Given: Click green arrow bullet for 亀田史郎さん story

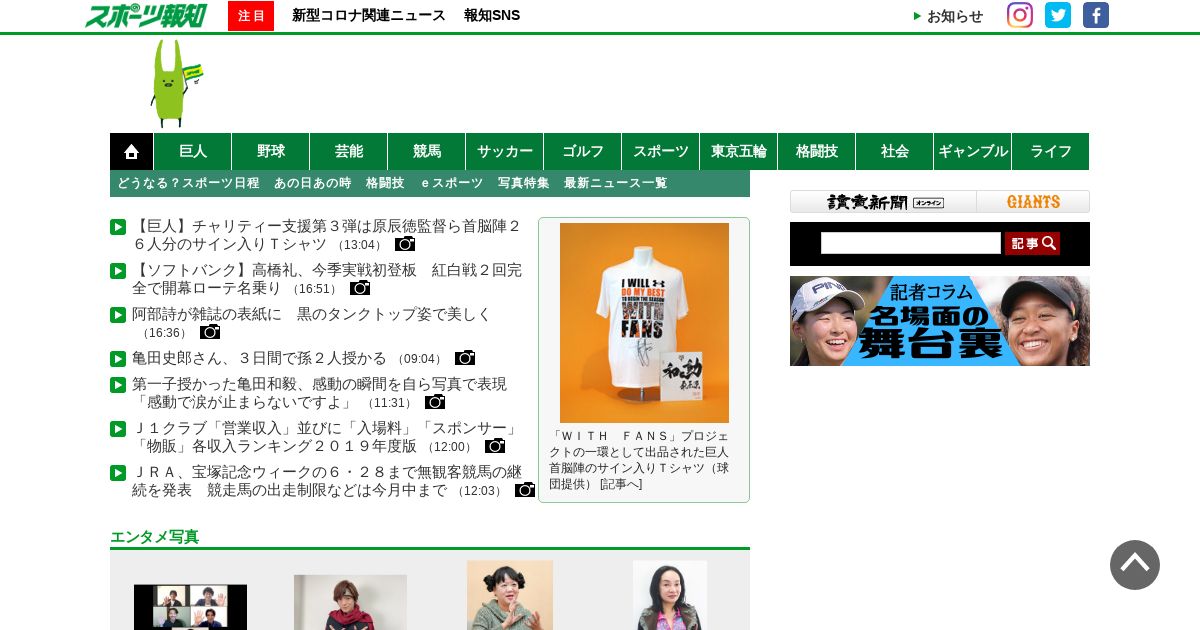Looking at the screenshot, I should click(x=118, y=359).
